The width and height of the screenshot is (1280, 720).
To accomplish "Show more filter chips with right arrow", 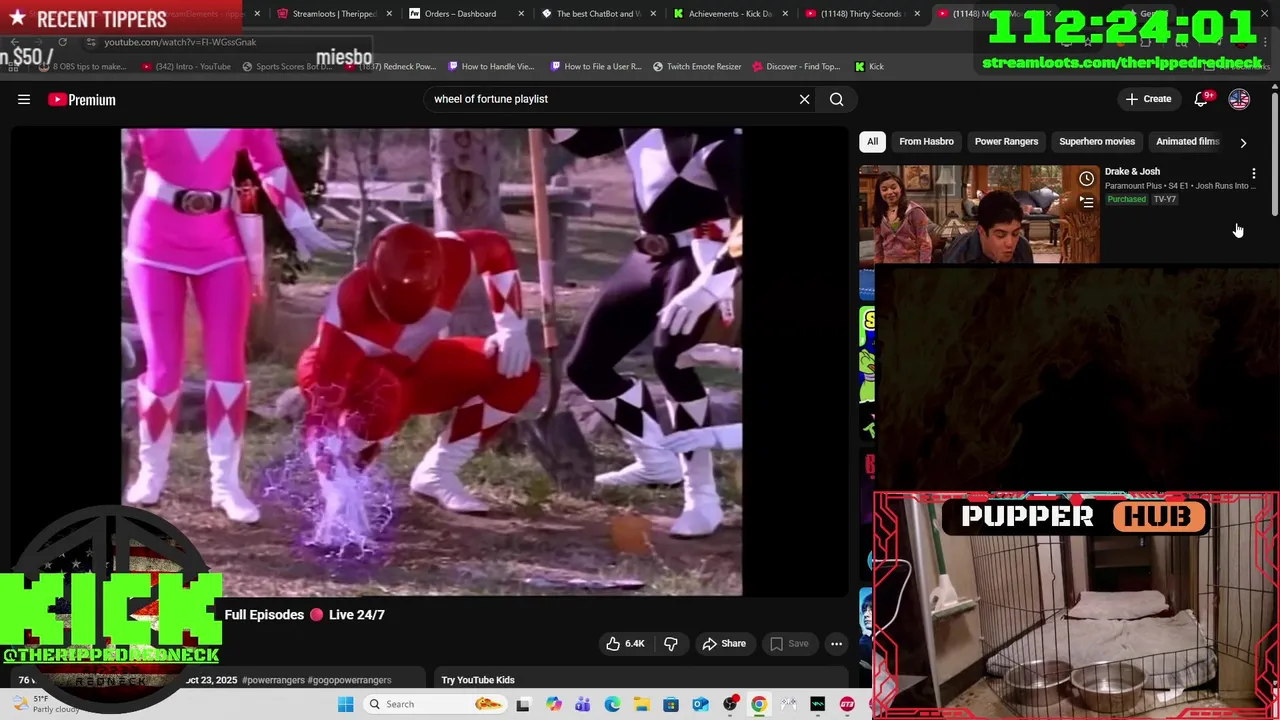I will [1243, 142].
